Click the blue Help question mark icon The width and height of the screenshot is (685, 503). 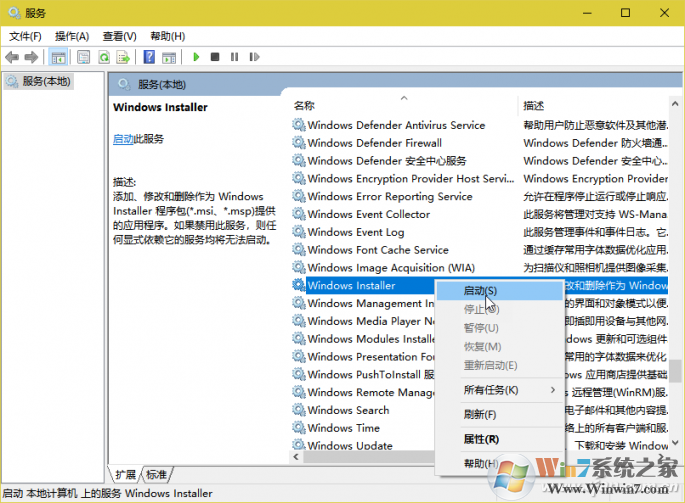tap(149, 57)
